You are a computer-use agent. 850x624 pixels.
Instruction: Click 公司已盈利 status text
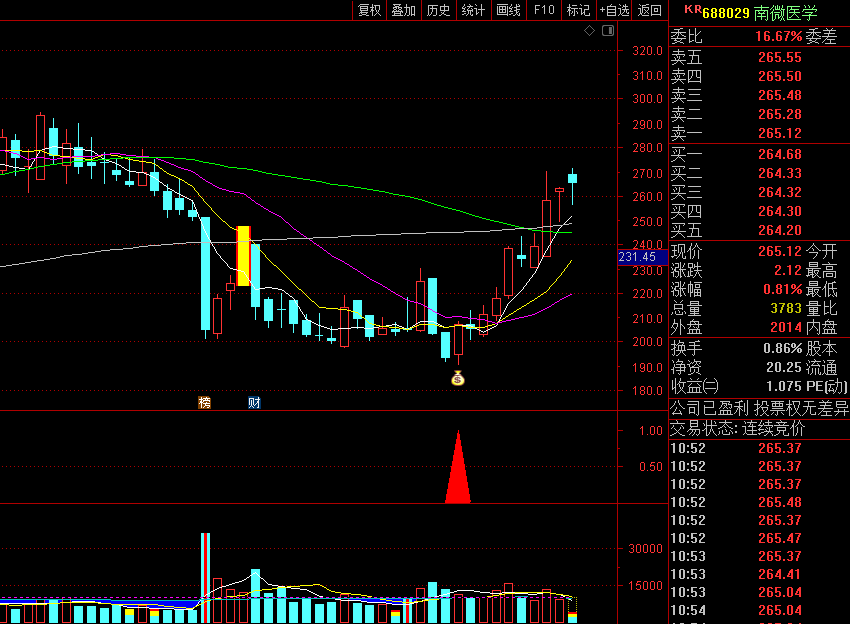[x=709, y=408]
